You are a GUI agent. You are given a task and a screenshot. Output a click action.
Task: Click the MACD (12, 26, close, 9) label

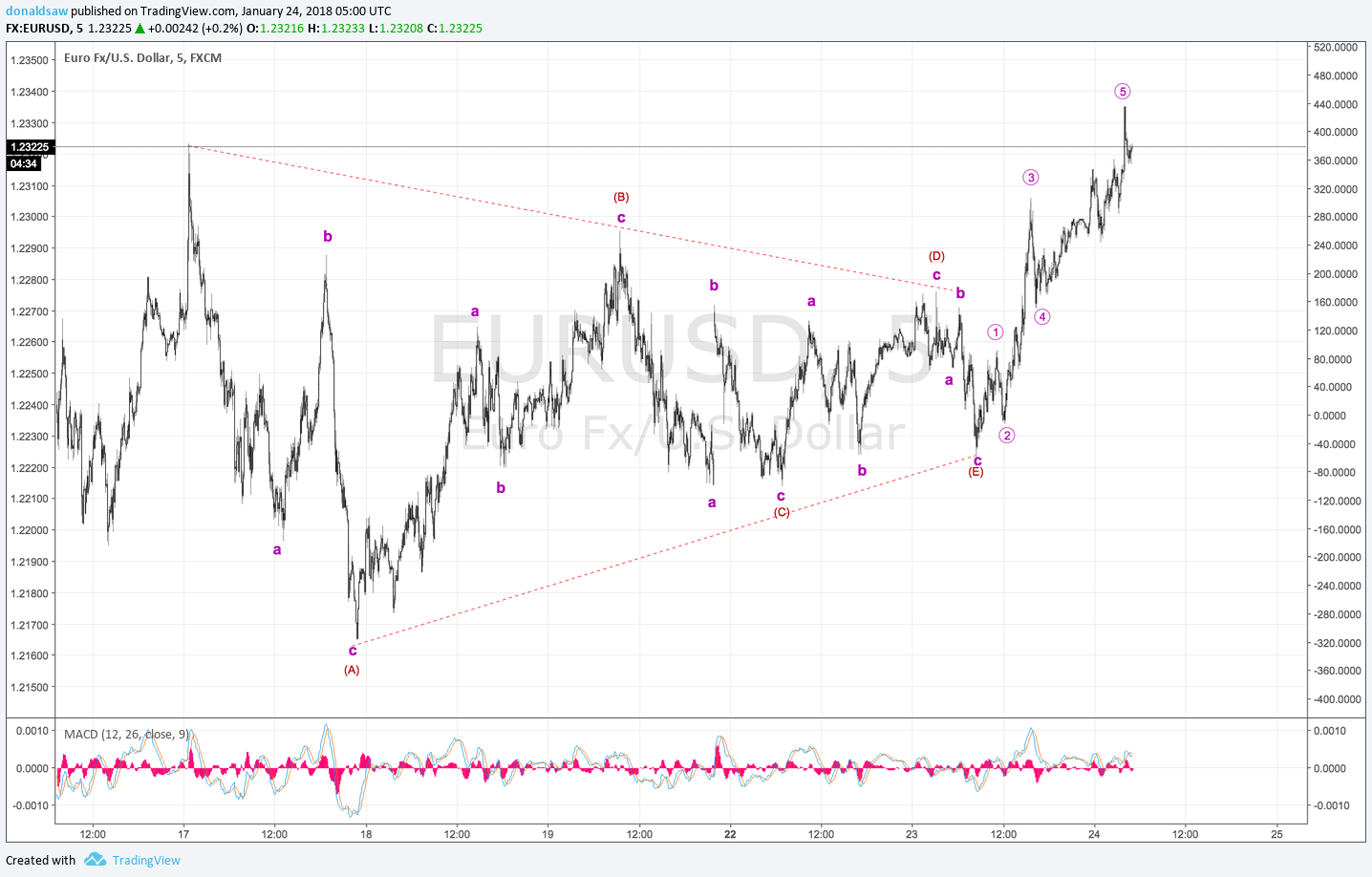[126, 735]
